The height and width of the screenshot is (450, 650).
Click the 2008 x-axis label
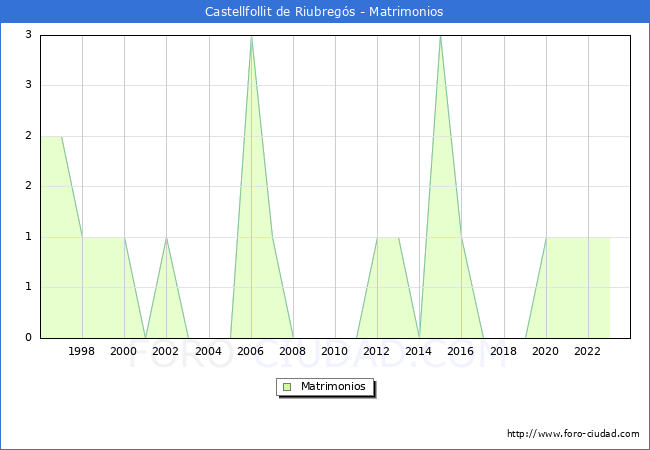click(x=293, y=351)
